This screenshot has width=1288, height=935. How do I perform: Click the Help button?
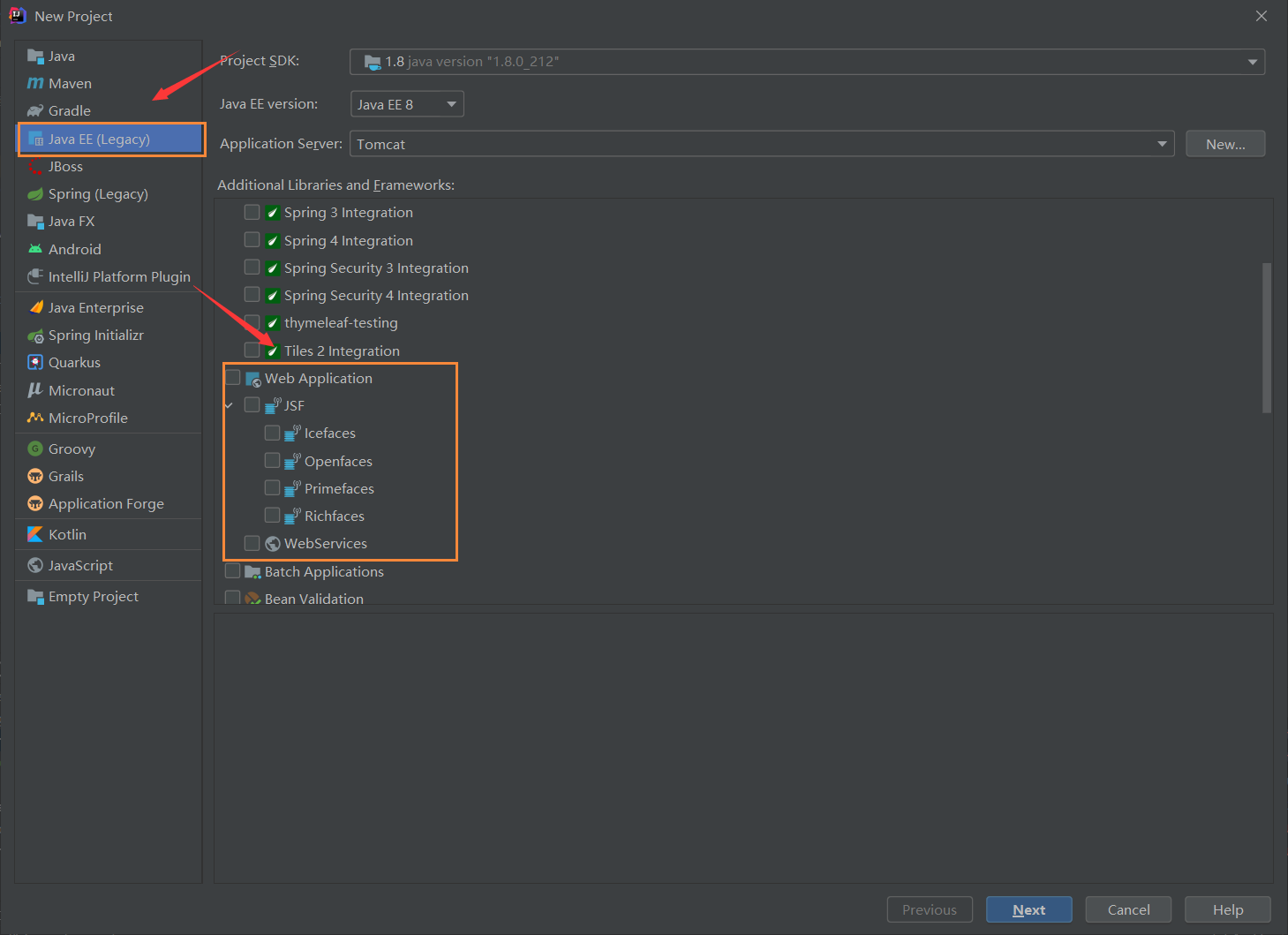pyautogui.click(x=1228, y=910)
